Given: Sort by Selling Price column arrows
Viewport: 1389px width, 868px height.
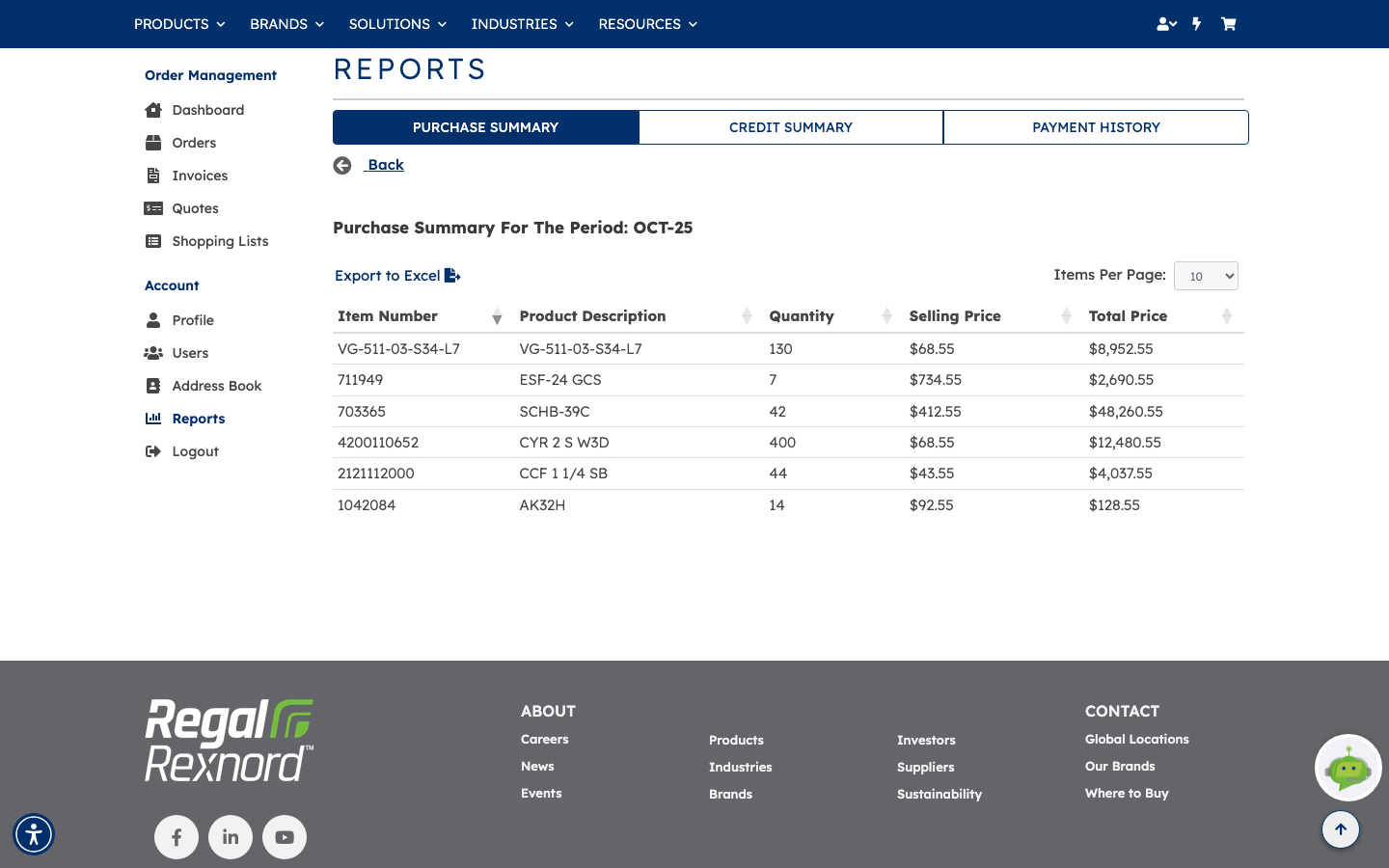Looking at the screenshot, I should (x=1066, y=316).
